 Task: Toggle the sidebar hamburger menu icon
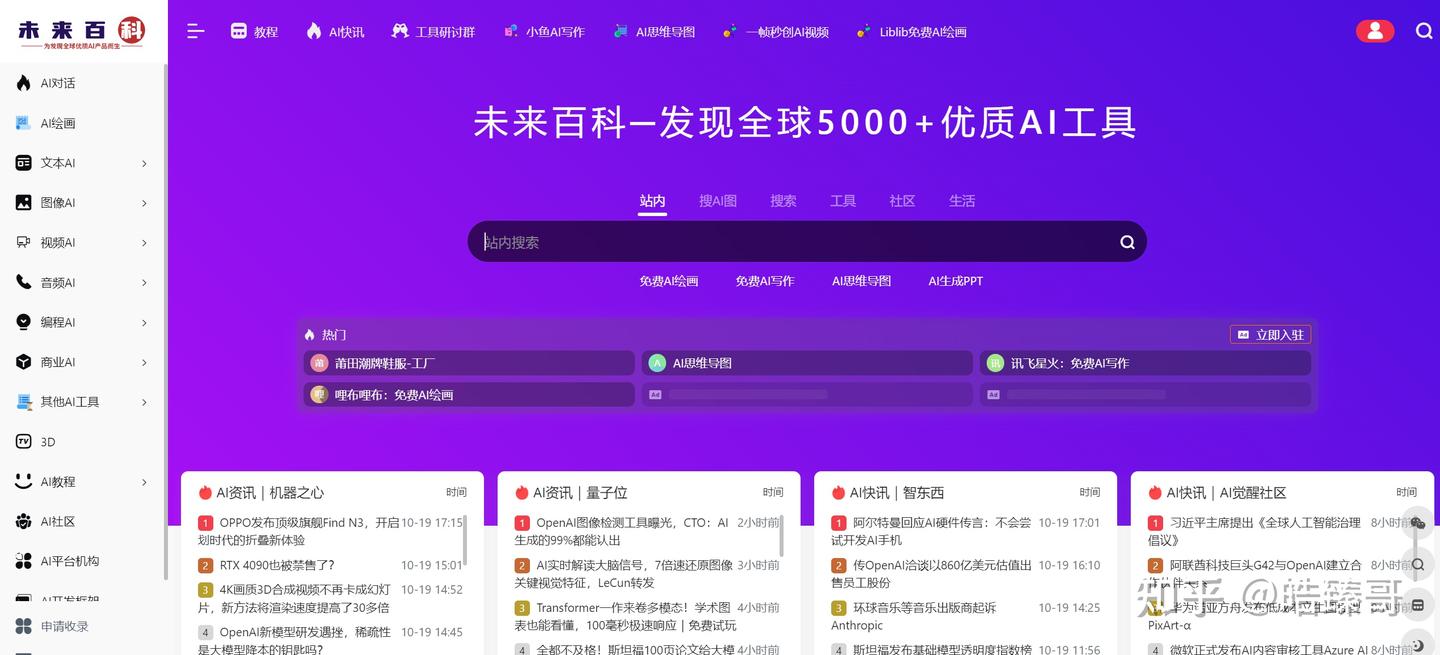[196, 31]
